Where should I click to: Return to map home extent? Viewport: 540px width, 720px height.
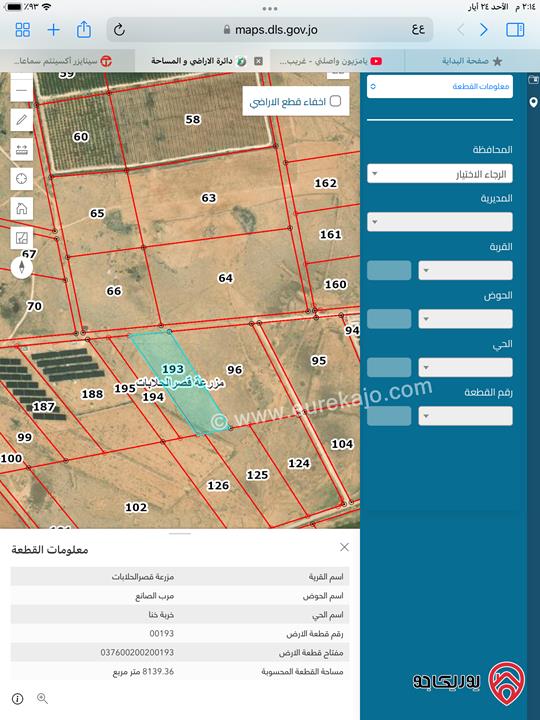22,208
